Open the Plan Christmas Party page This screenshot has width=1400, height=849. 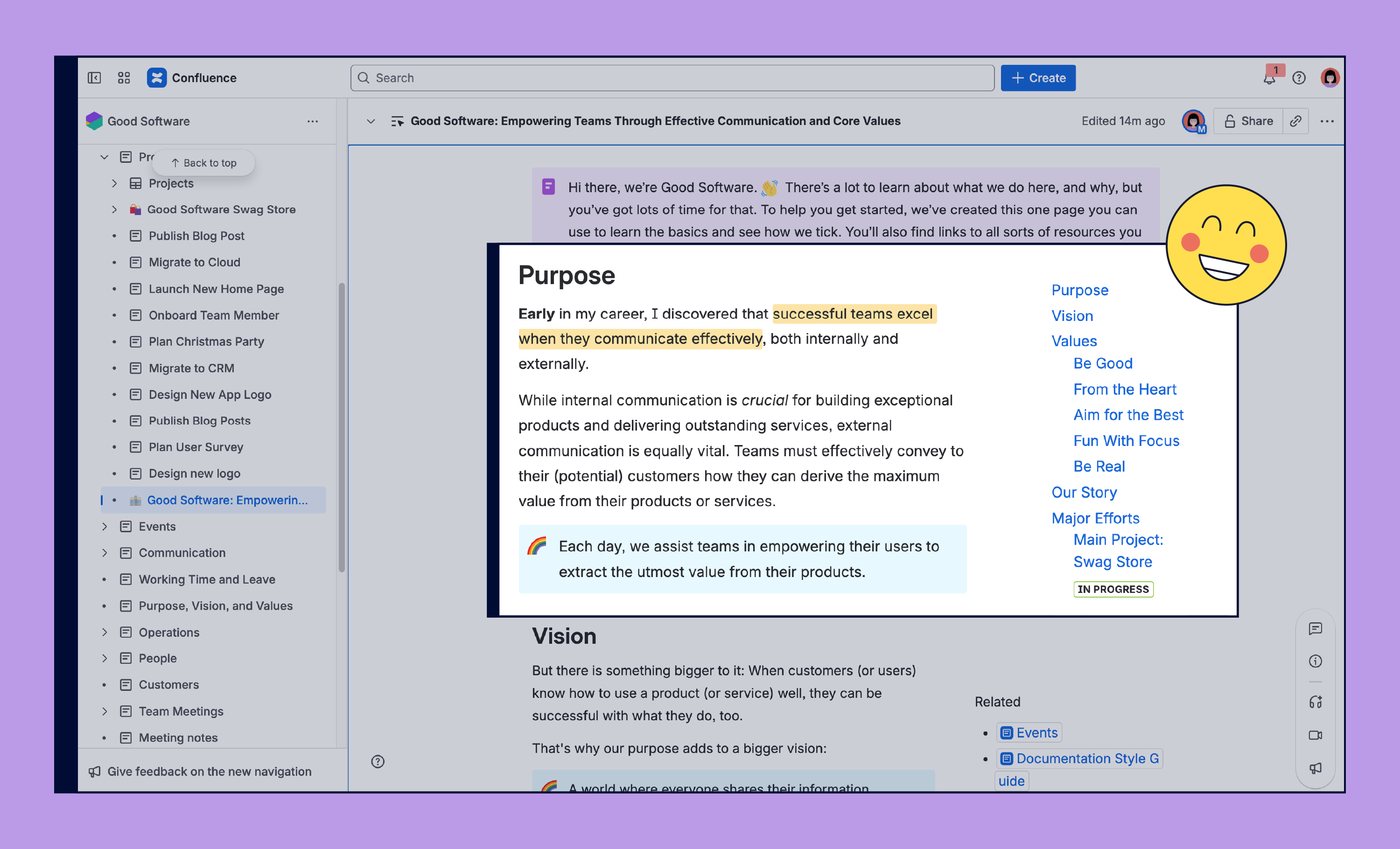click(x=206, y=341)
